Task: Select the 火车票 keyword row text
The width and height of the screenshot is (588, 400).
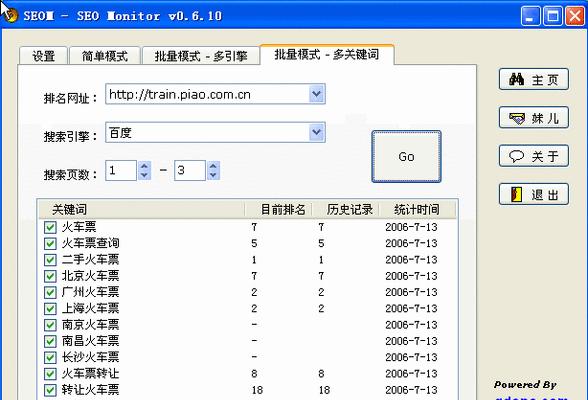Action: 79,227
